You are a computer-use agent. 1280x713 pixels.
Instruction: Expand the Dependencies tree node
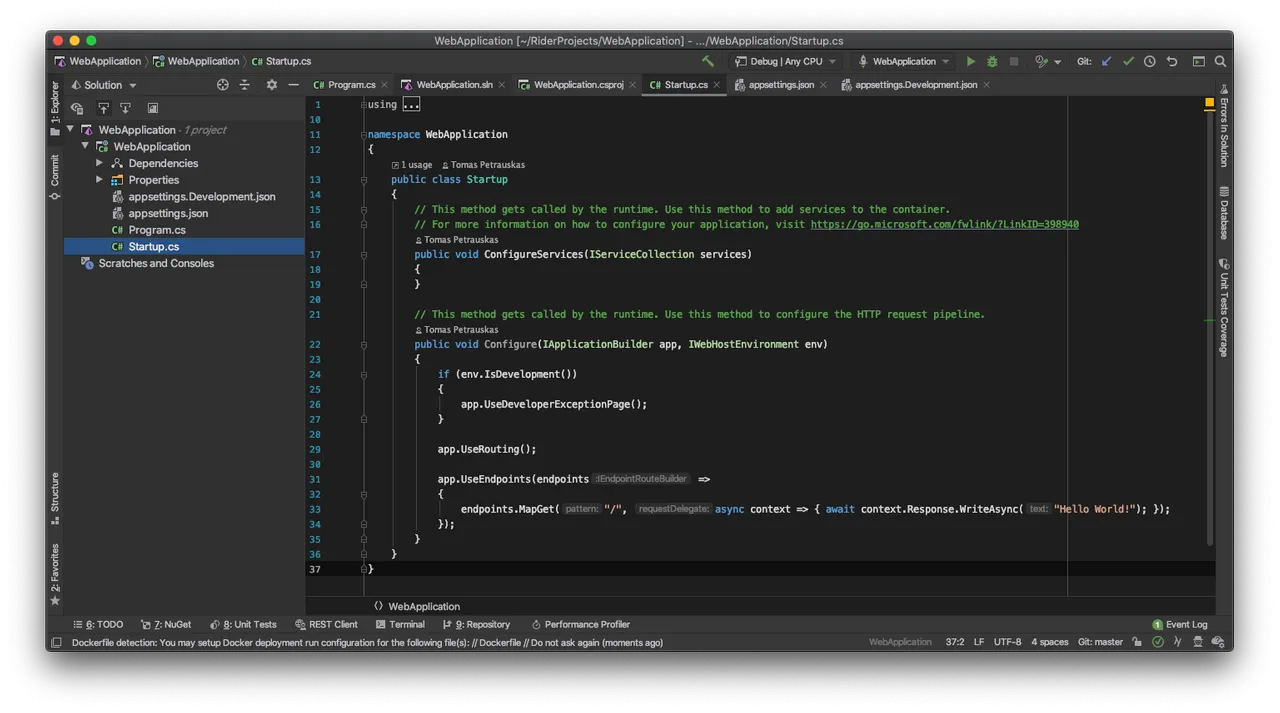pyautogui.click(x=99, y=163)
